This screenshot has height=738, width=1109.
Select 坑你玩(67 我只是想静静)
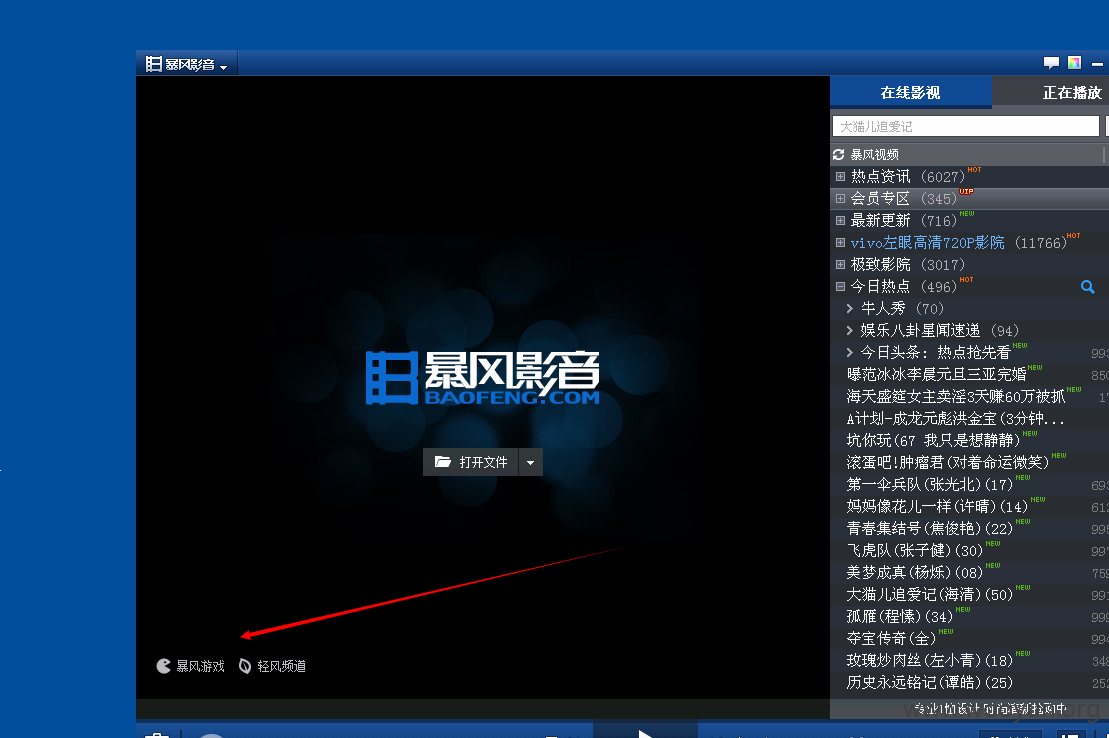point(934,440)
